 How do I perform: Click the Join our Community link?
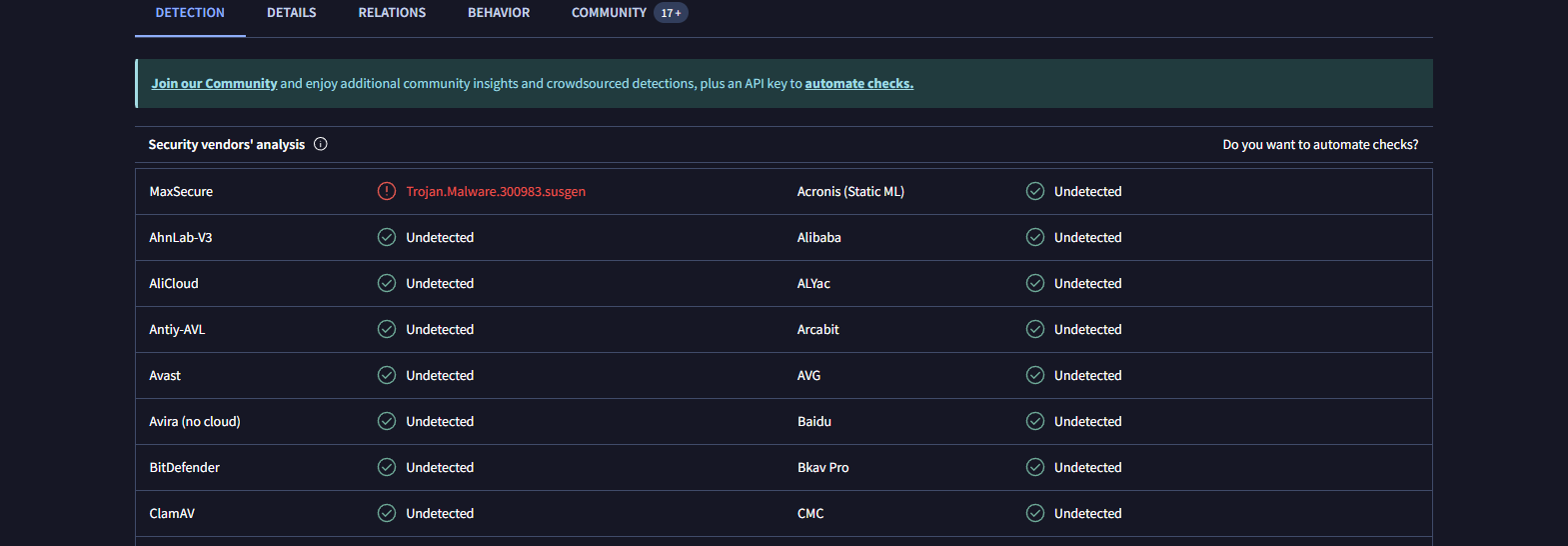(214, 84)
